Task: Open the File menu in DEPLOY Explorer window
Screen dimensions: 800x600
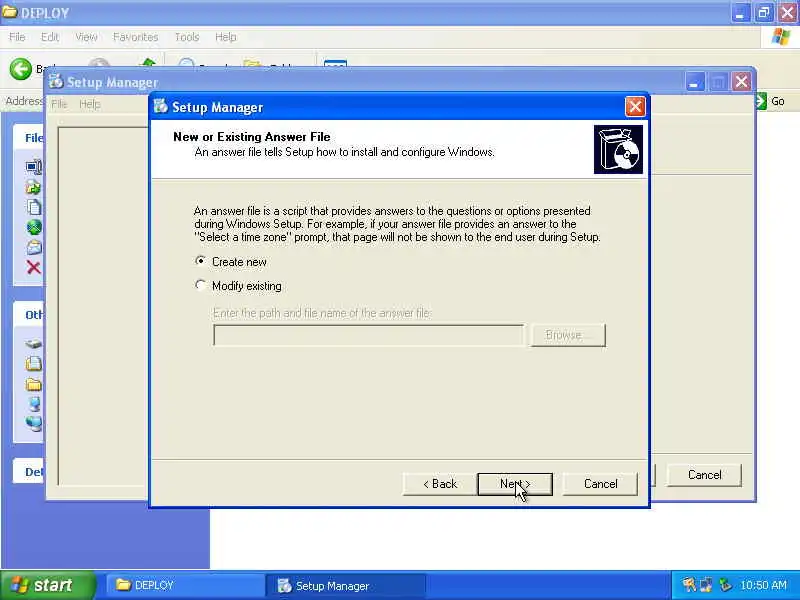Action: coord(17,37)
